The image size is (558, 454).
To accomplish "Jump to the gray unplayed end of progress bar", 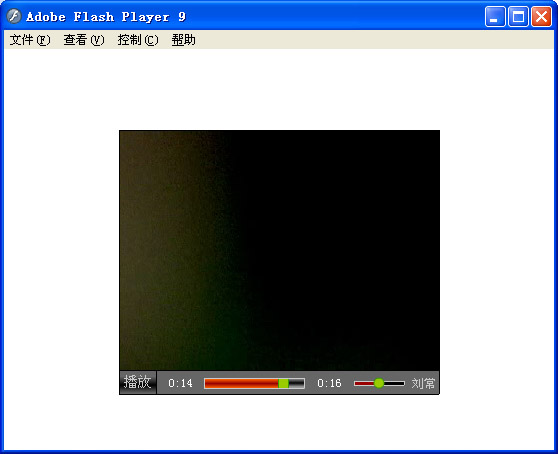I will coord(296,383).
